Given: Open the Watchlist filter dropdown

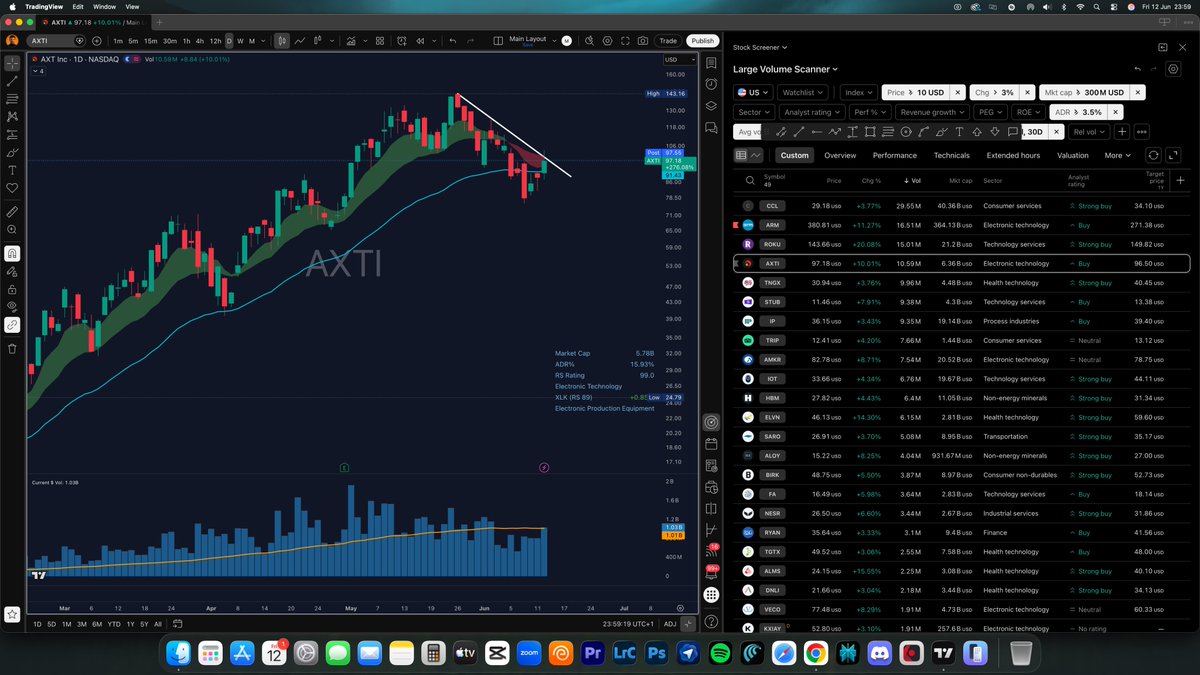Looking at the screenshot, I should (804, 92).
